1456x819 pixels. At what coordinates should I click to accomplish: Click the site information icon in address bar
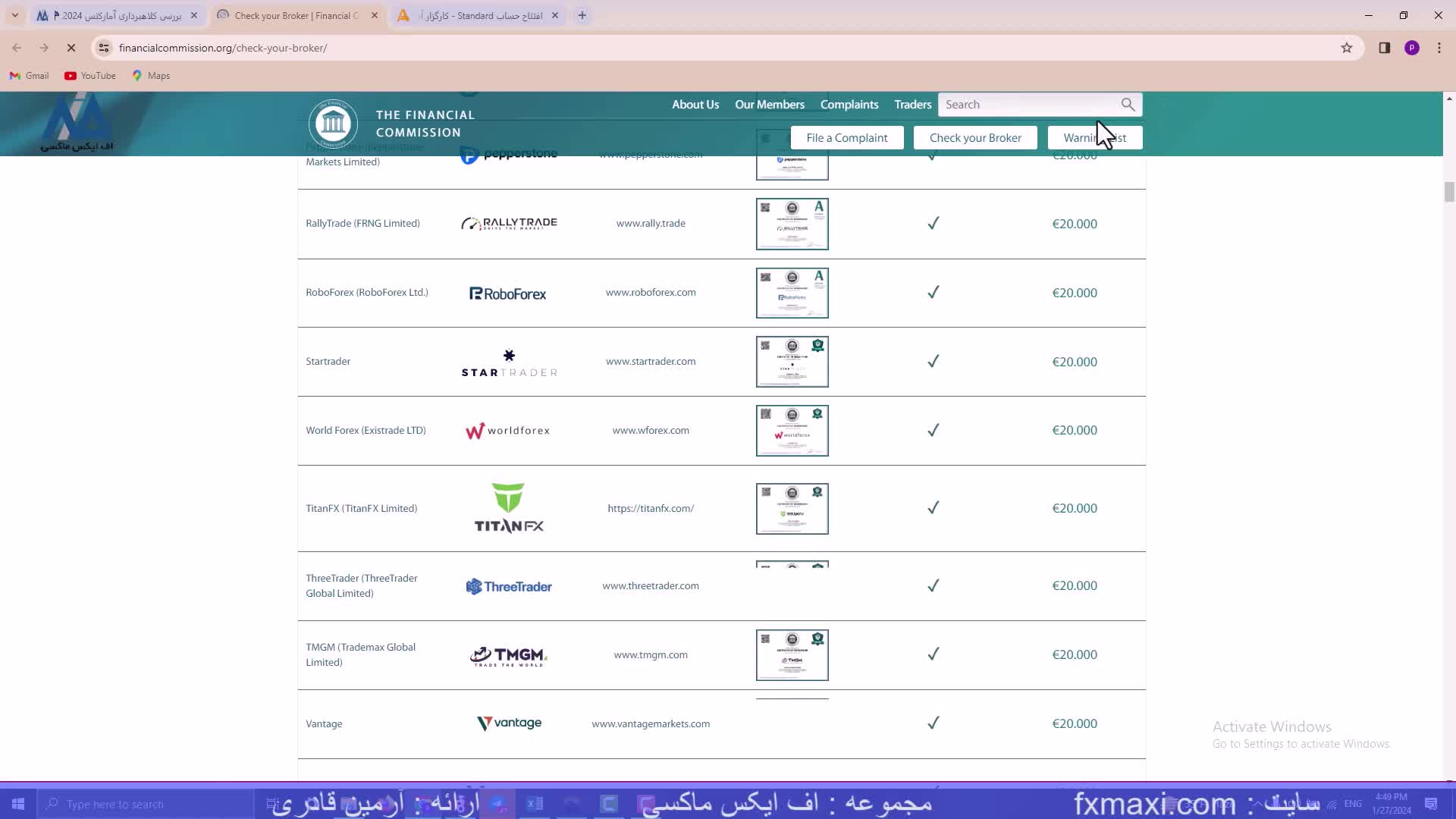pyautogui.click(x=104, y=48)
